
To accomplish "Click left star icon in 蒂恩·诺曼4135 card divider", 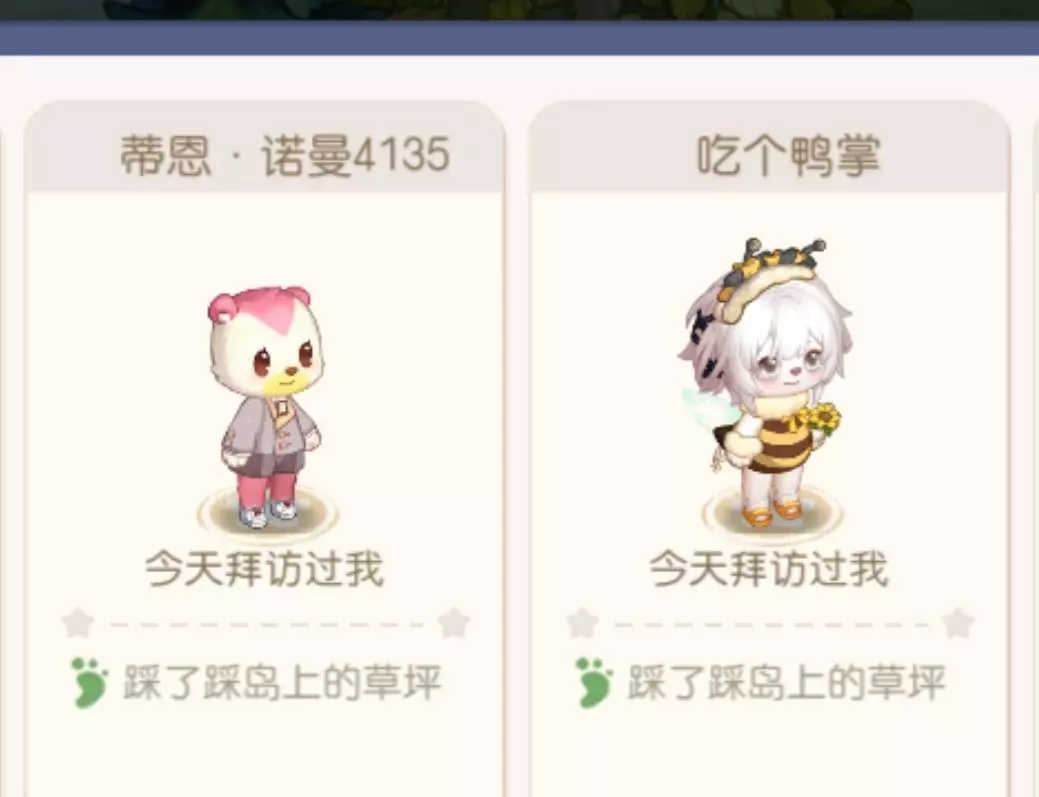I will [78, 623].
